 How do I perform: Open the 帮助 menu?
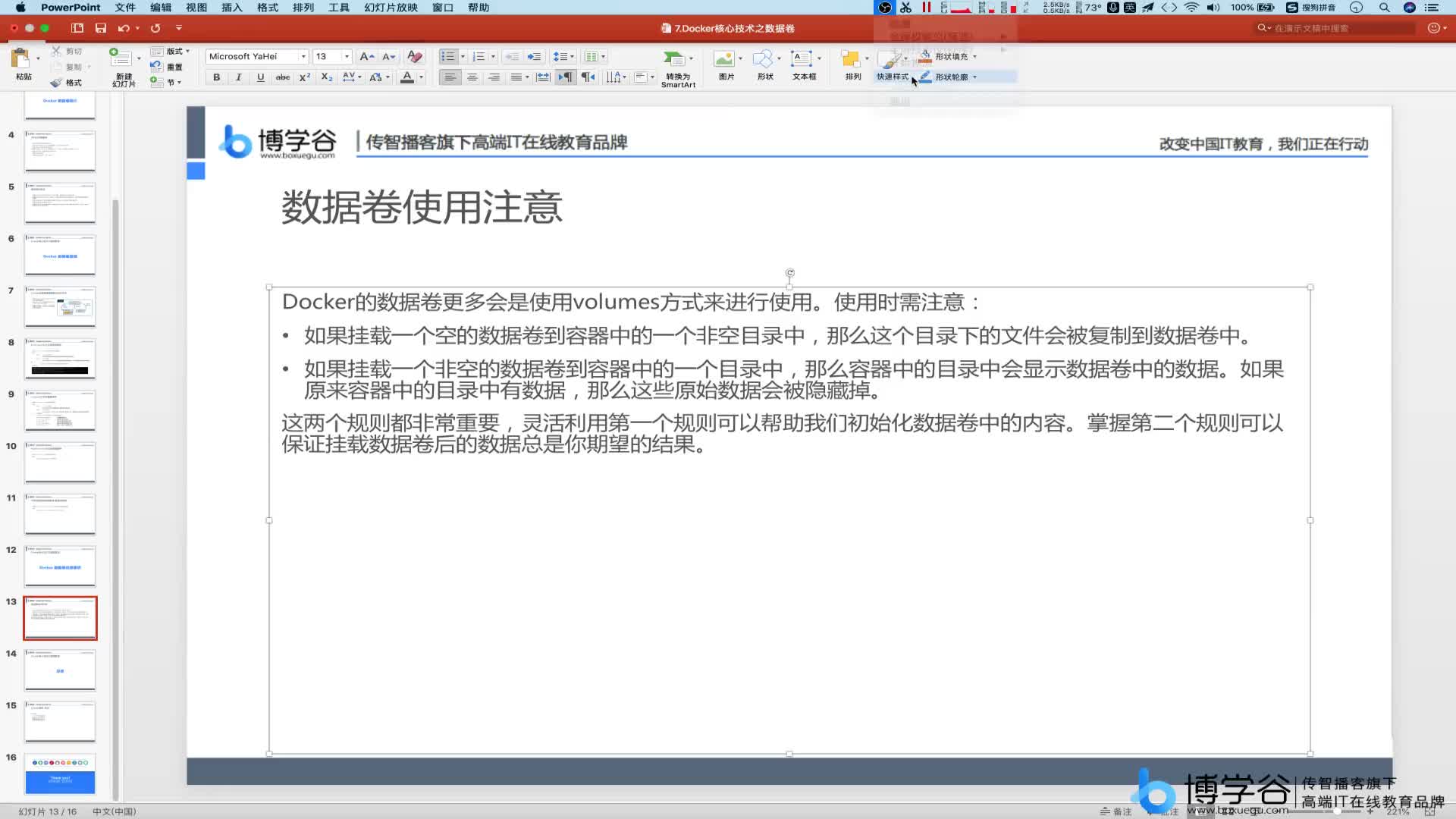479,8
